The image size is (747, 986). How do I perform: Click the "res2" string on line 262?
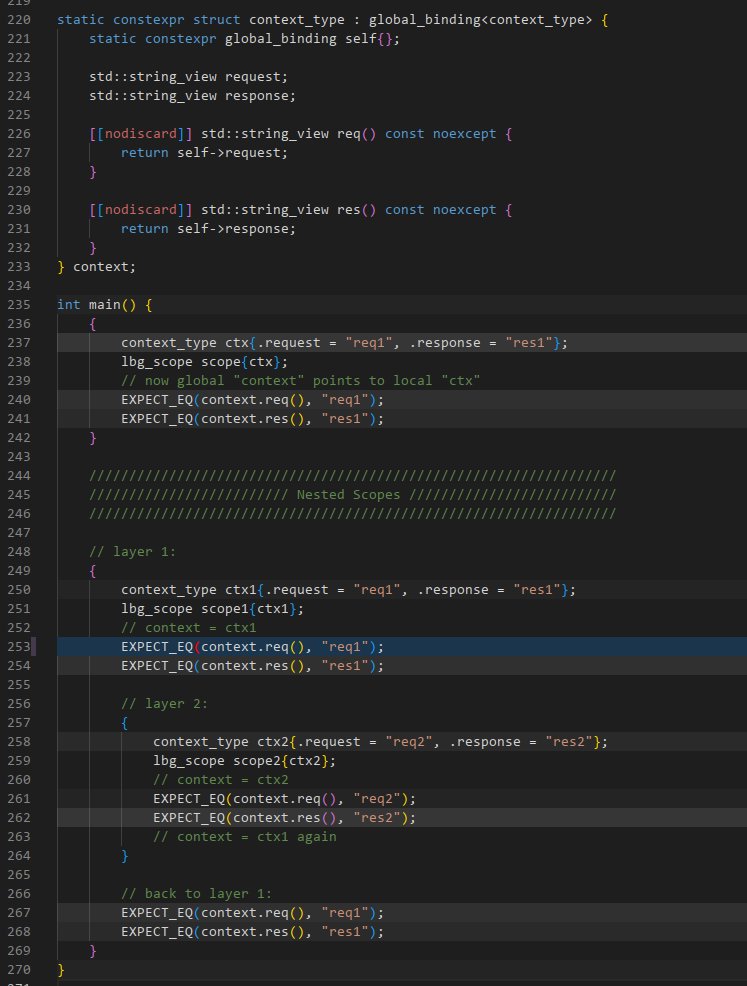pyautogui.click(x=377, y=817)
